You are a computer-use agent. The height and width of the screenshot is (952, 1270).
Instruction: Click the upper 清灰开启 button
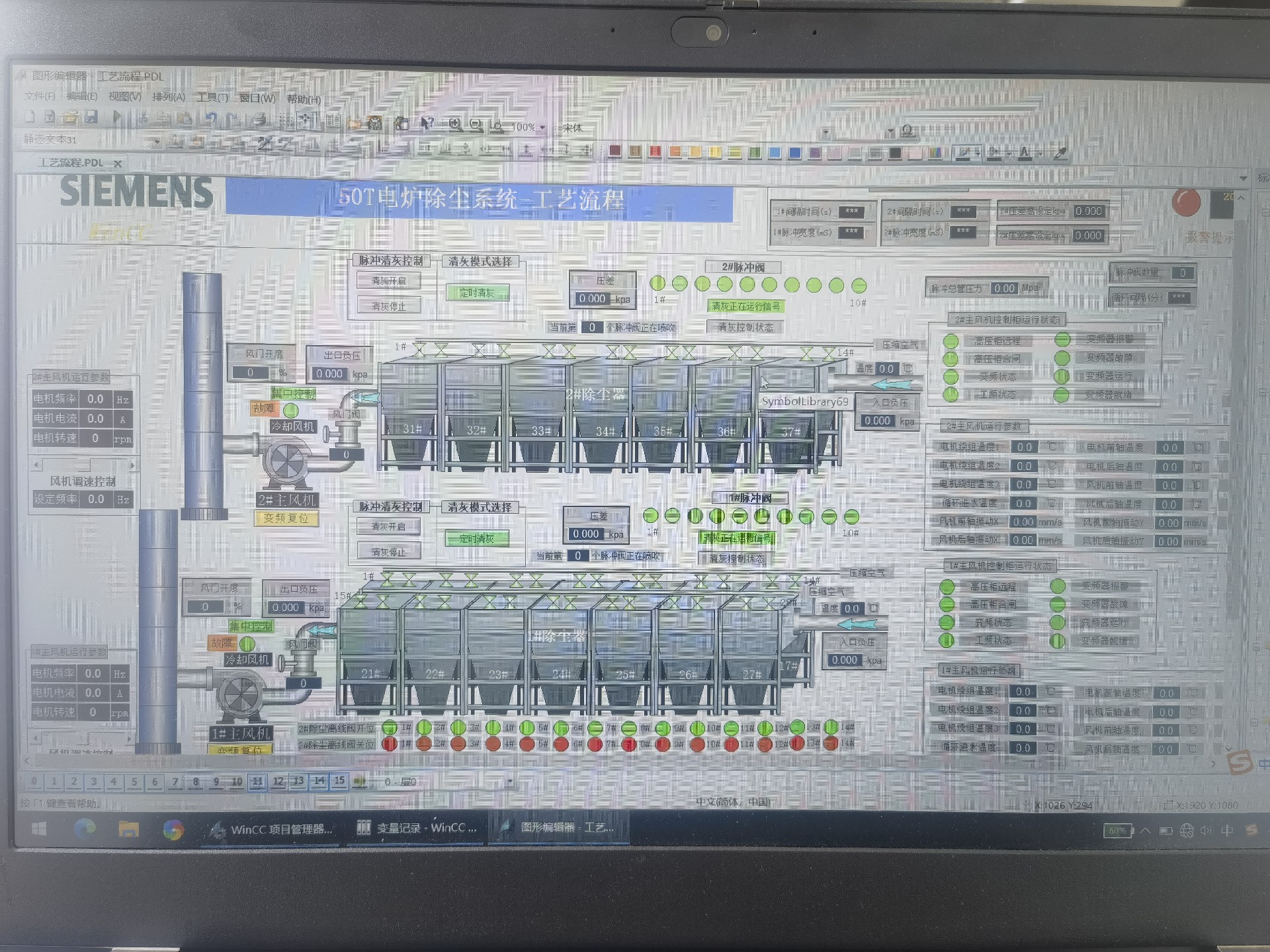[x=388, y=281]
